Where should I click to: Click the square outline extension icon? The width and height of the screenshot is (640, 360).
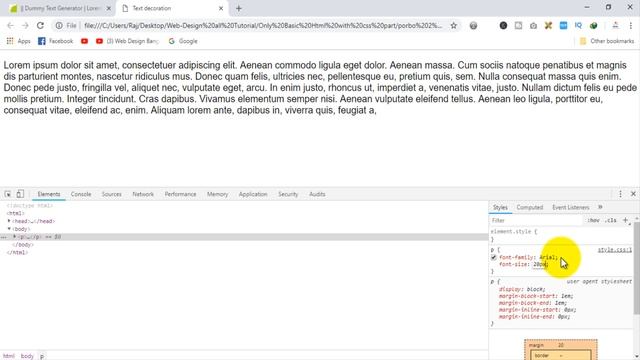click(x=518, y=25)
